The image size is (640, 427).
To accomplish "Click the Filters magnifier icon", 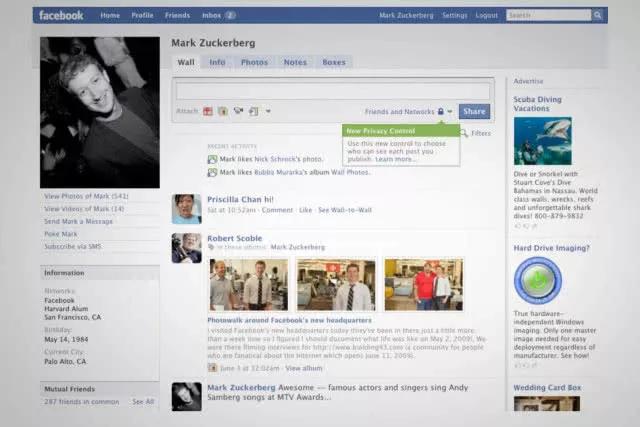I will point(464,133).
